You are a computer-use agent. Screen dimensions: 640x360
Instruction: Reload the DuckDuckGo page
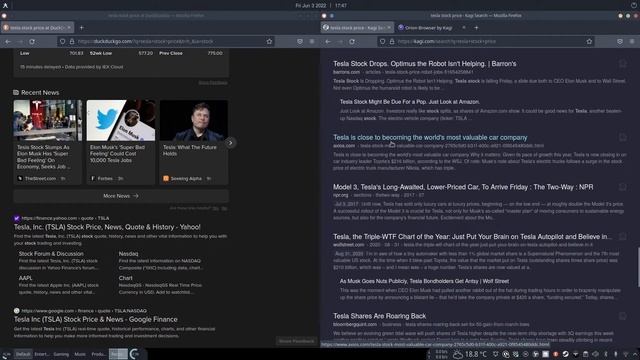[x=32, y=42]
